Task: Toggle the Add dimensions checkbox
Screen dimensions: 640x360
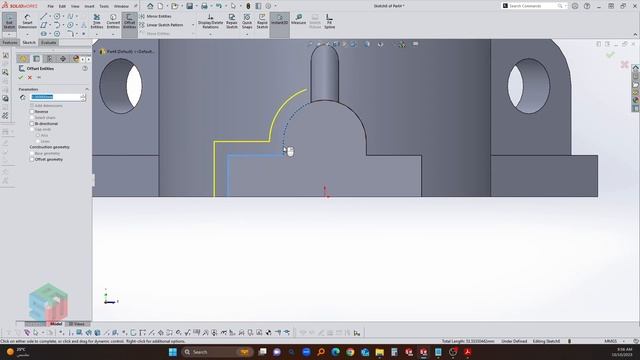Action: point(32,106)
